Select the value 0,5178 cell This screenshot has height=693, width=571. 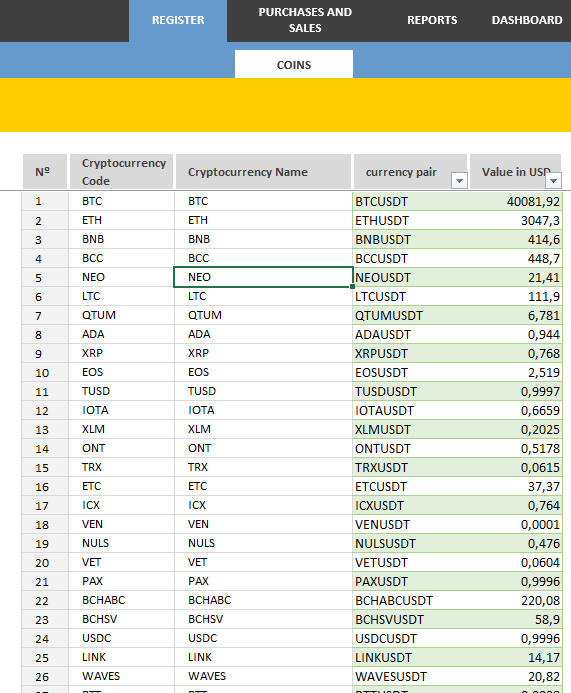[515, 449]
